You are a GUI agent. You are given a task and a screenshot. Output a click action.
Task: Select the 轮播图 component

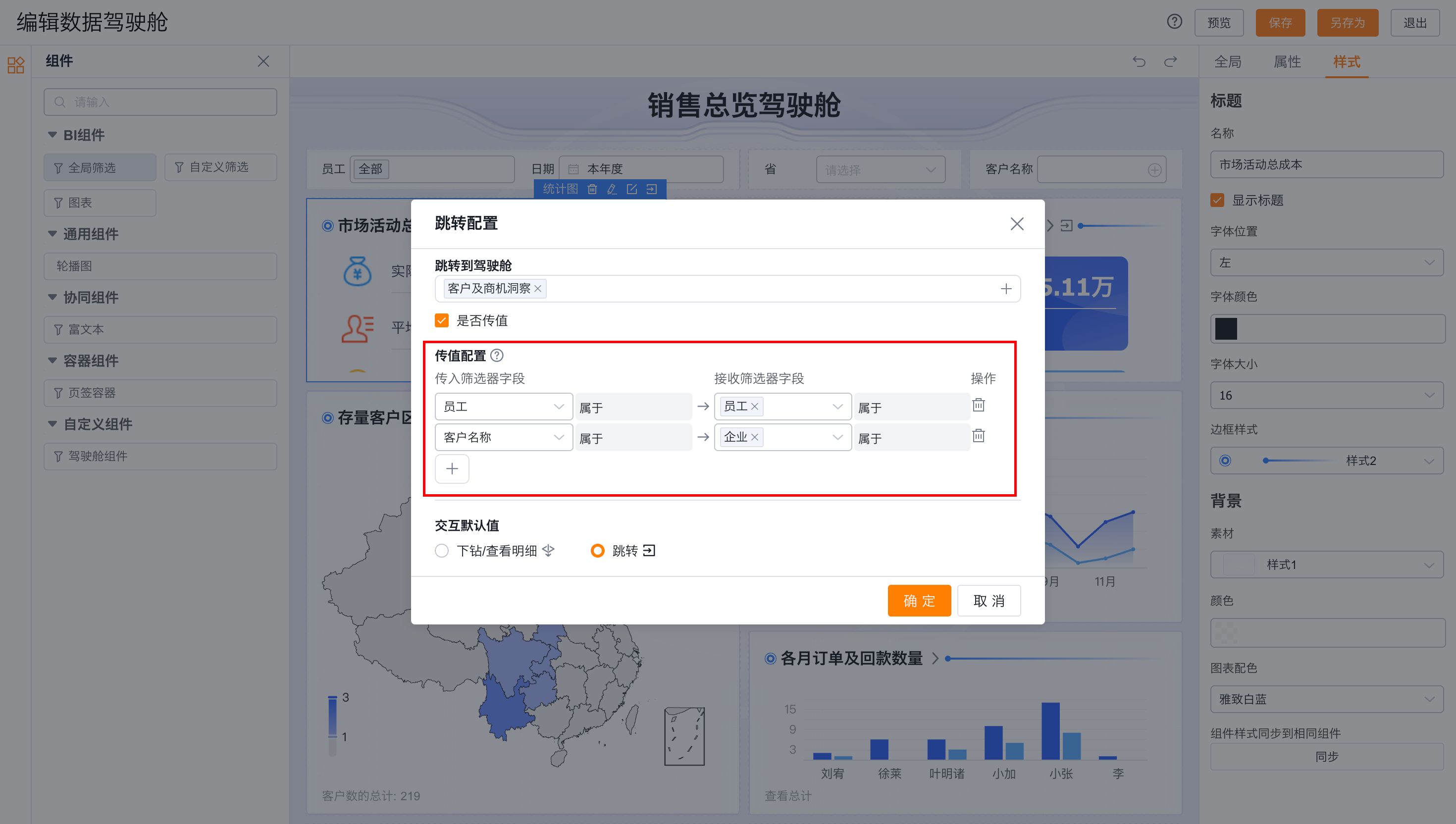(160, 266)
